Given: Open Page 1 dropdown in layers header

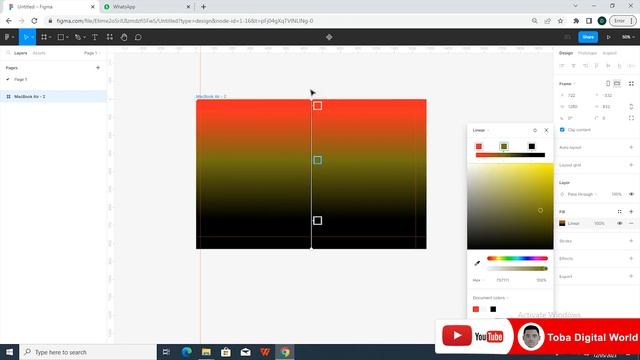Looking at the screenshot, I should 92,53.
